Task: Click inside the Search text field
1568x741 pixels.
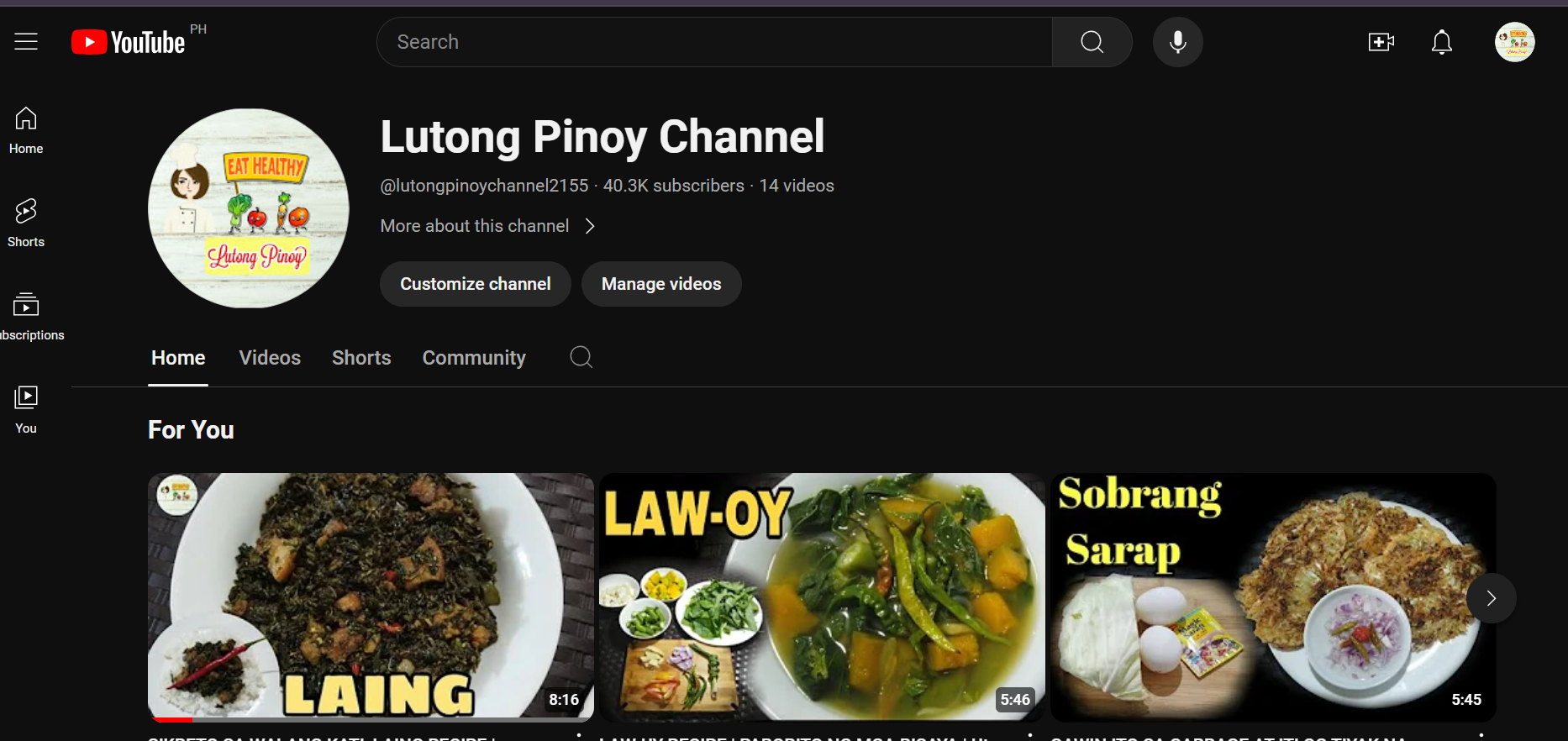Action: [714, 42]
